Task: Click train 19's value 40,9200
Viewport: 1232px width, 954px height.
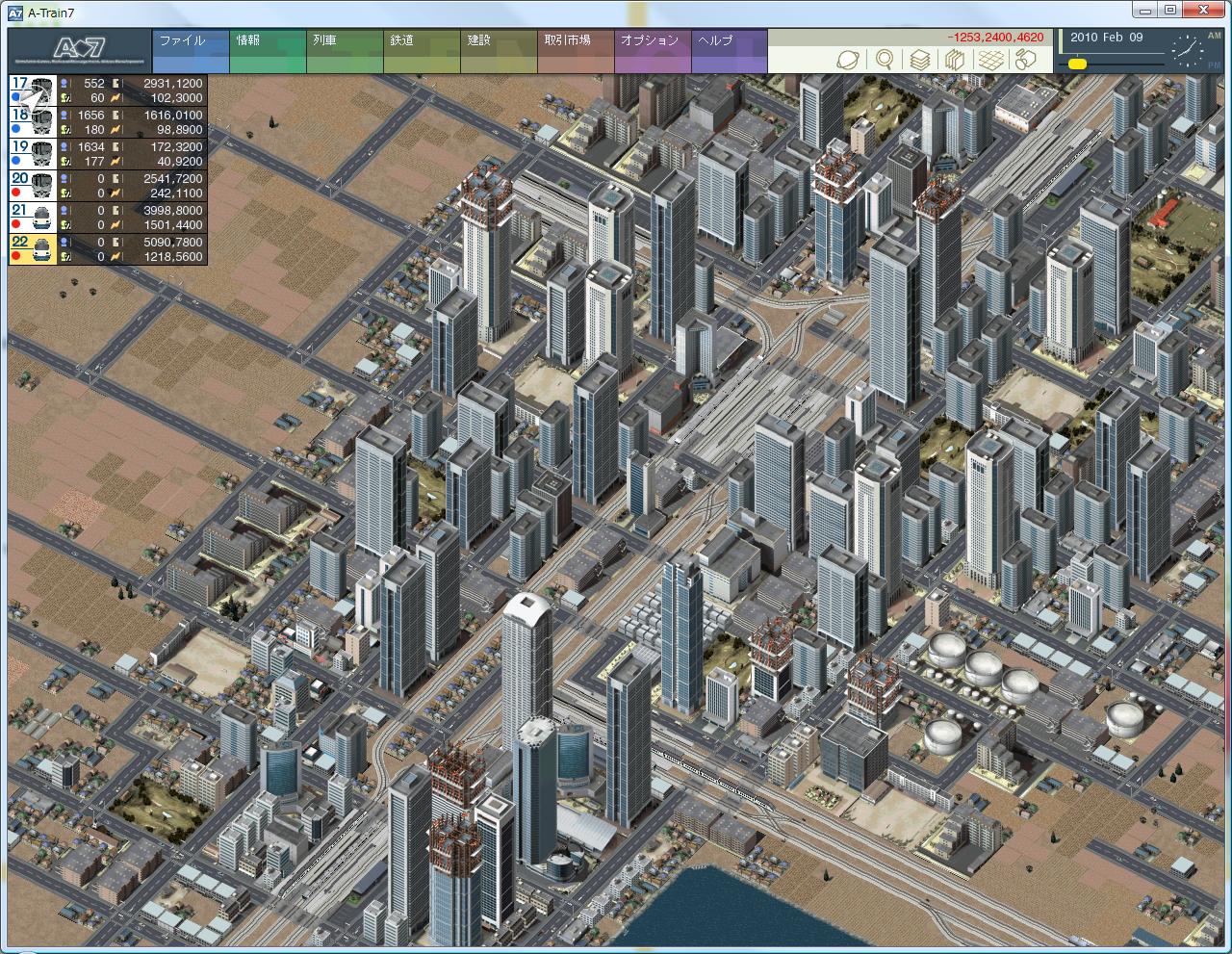Action: pos(180,162)
